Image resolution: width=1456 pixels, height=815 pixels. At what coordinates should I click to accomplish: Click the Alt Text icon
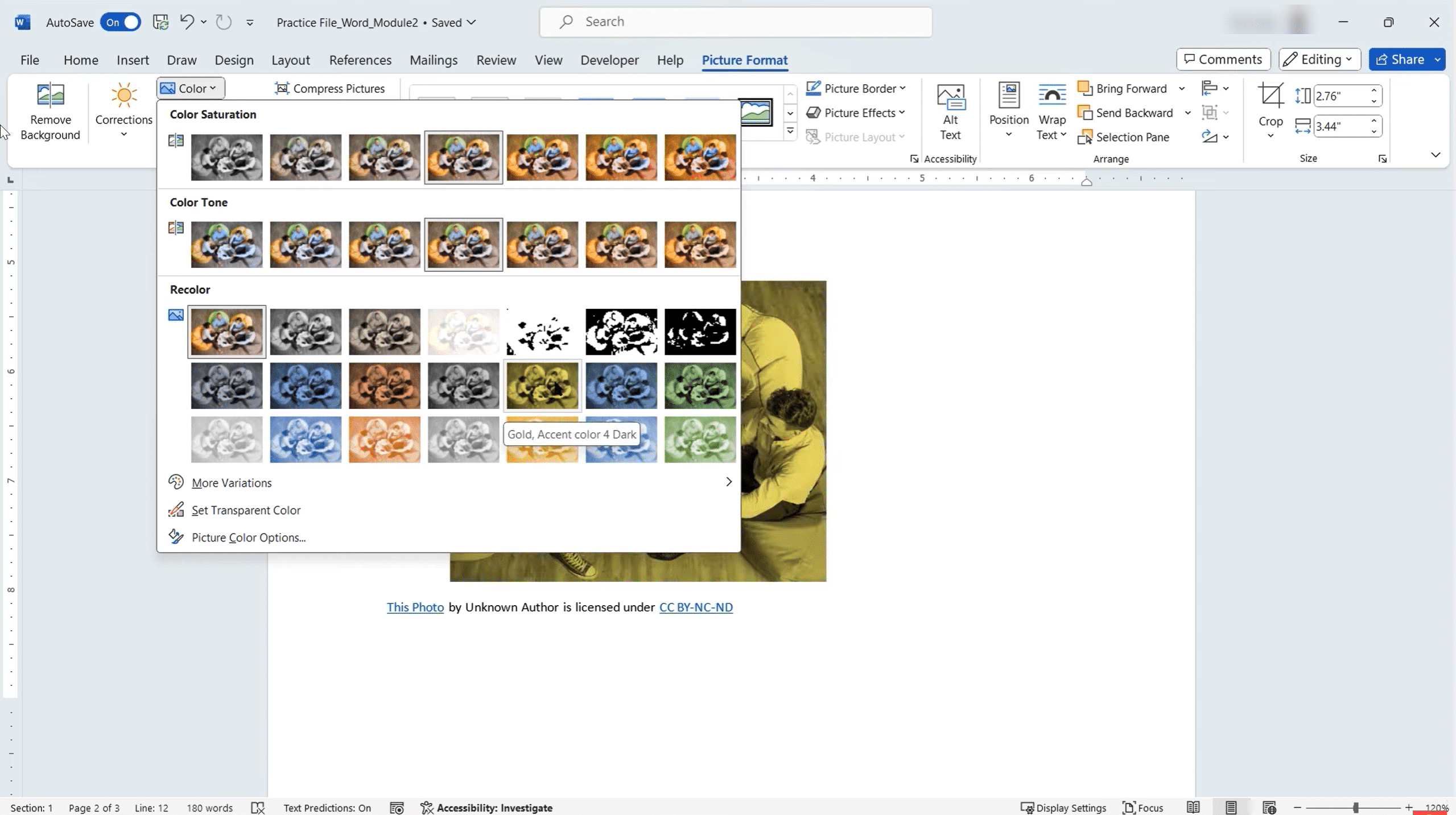[x=950, y=97]
